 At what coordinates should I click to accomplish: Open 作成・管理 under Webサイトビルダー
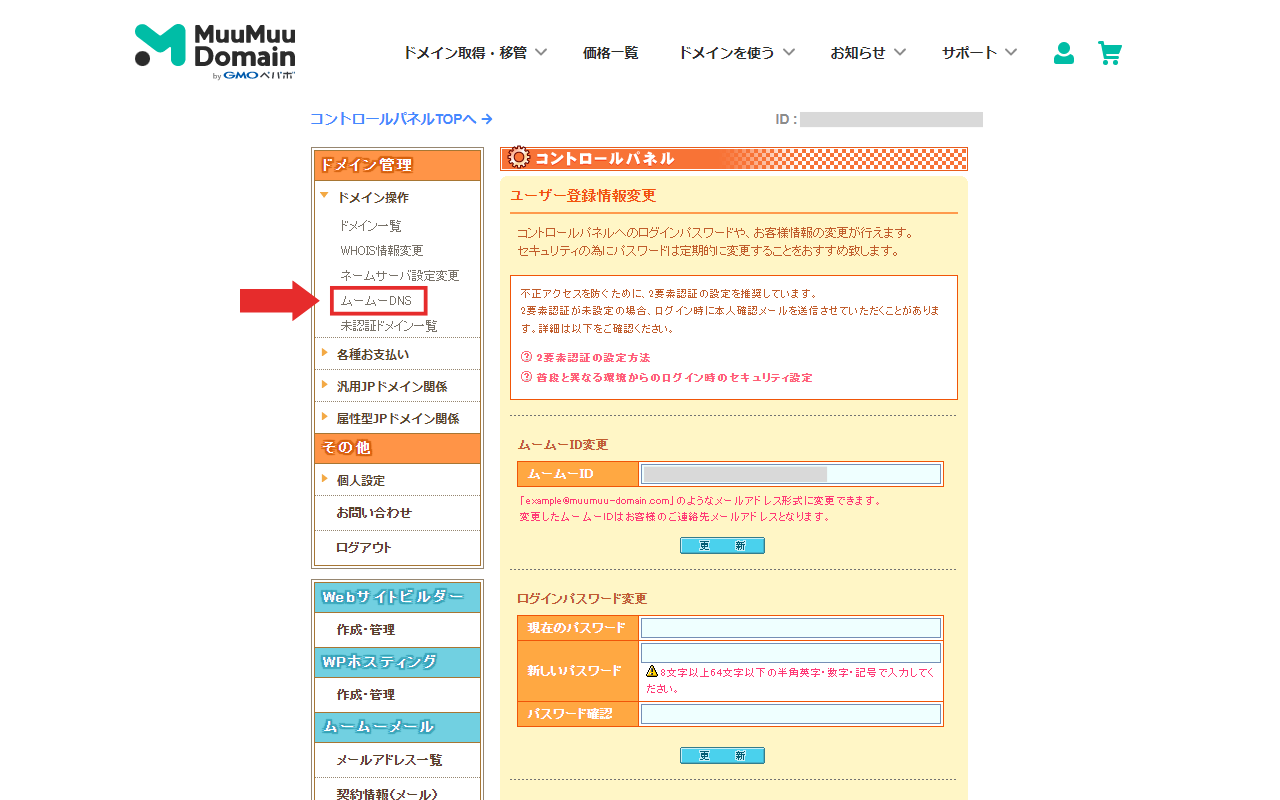366,629
